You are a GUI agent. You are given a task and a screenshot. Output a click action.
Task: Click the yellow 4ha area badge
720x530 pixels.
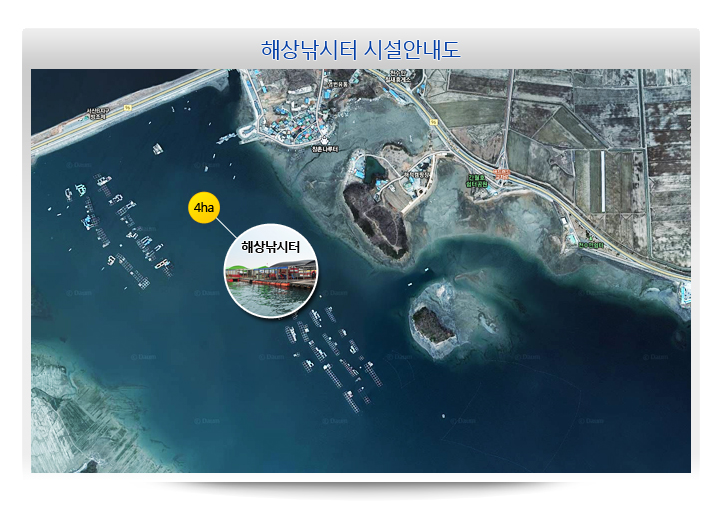[x=203, y=208]
